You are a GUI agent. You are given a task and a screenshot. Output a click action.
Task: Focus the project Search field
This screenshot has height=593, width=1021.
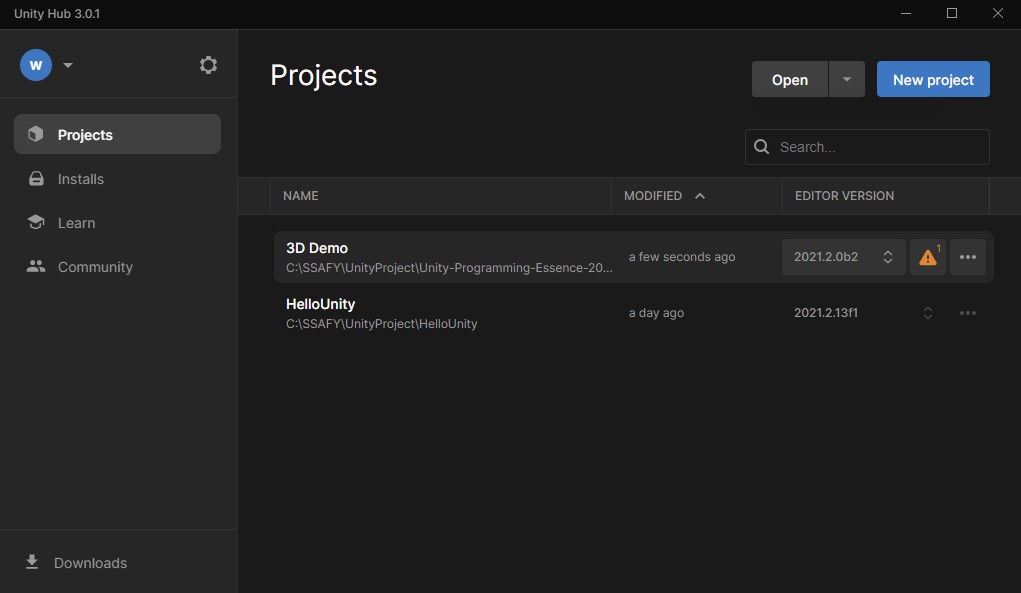tap(867, 147)
